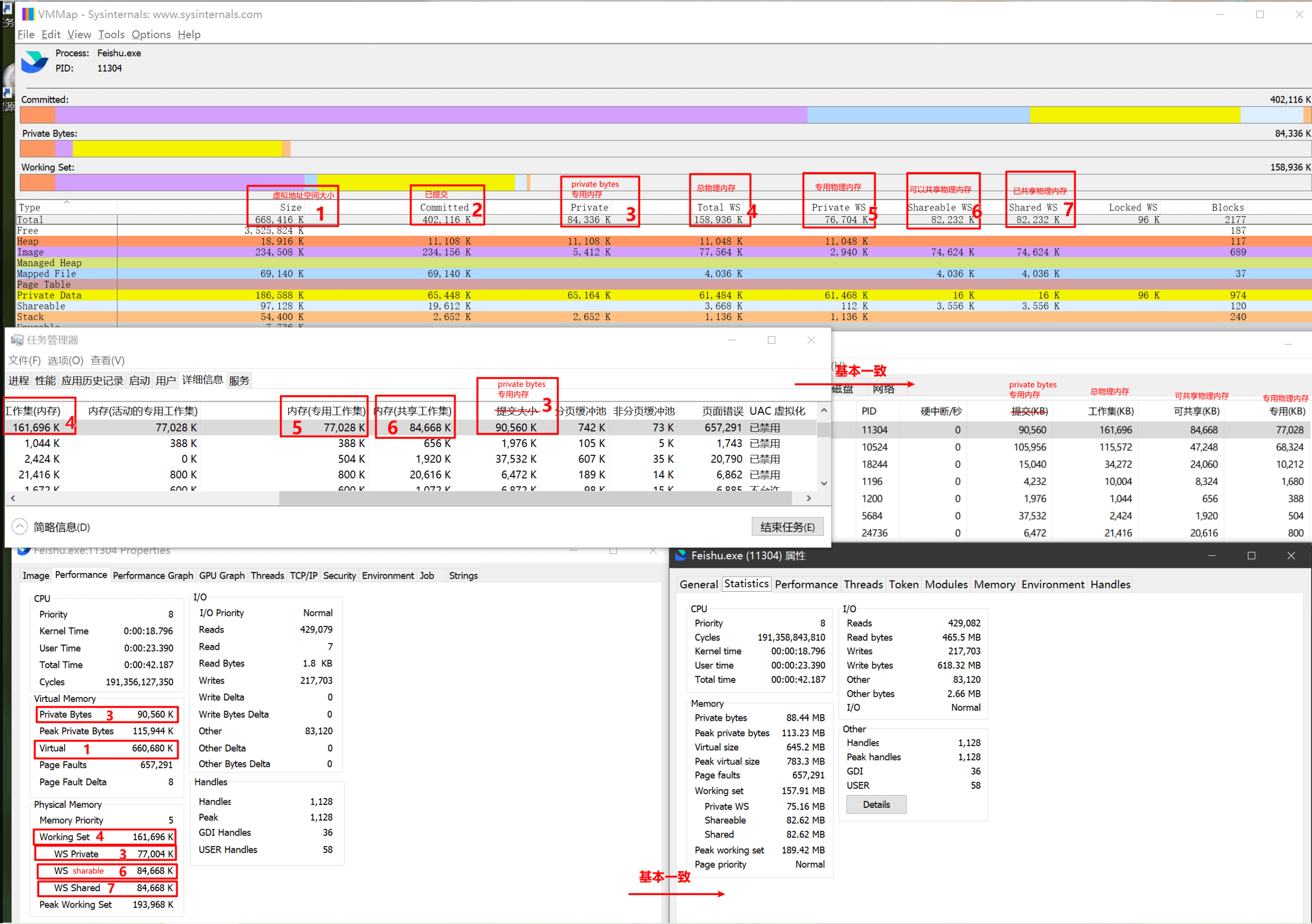Open the Memory tab in Feishu 属性 window
The image size is (1312, 924).
coord(994,584)
